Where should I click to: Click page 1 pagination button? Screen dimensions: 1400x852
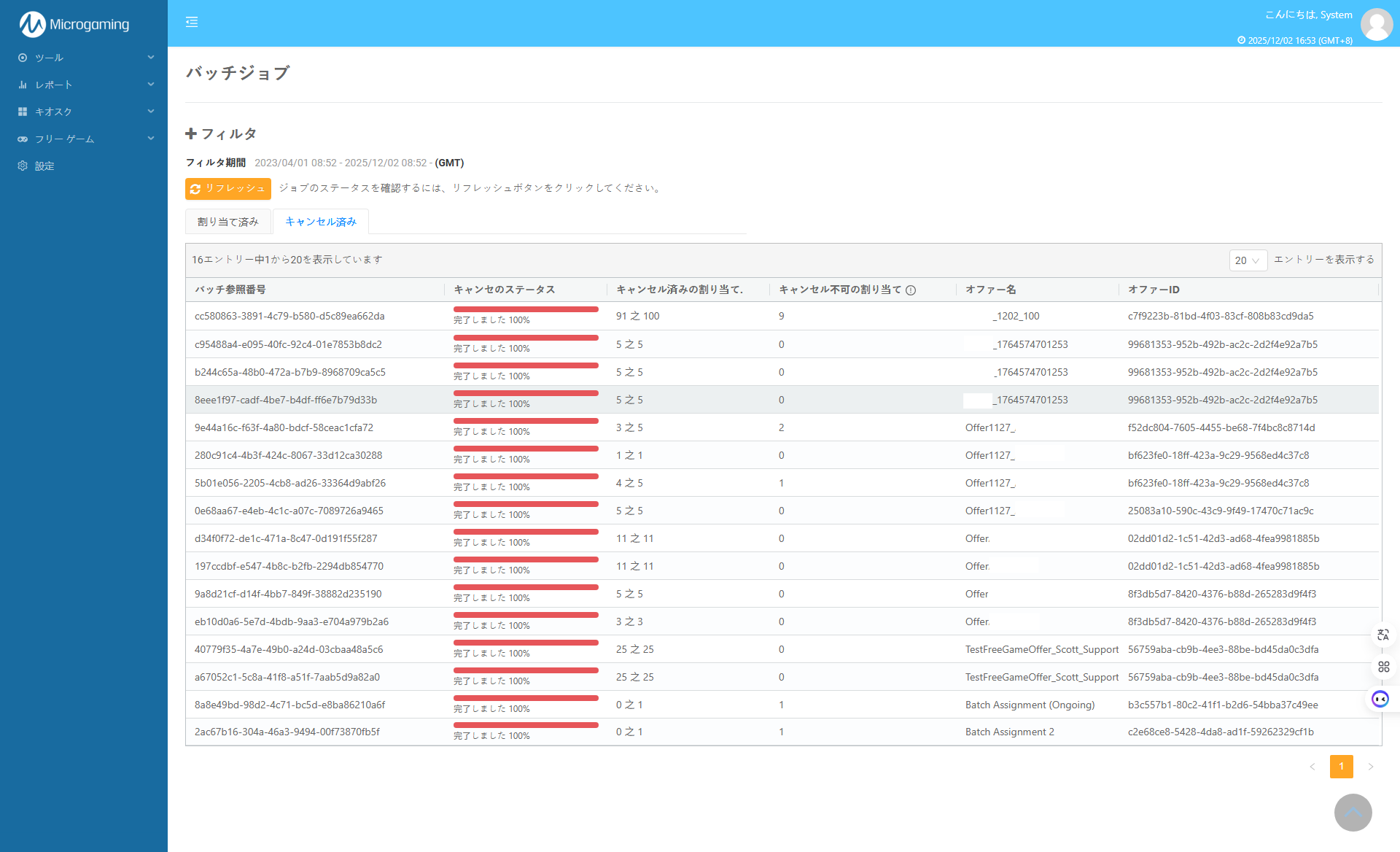tap(1341, 767)
